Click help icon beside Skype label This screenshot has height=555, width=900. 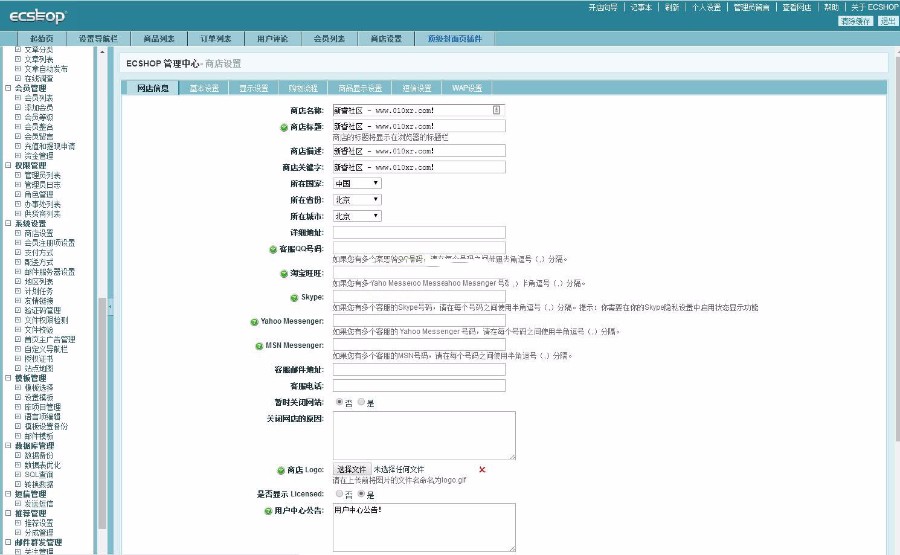click(x=294, y=298)
